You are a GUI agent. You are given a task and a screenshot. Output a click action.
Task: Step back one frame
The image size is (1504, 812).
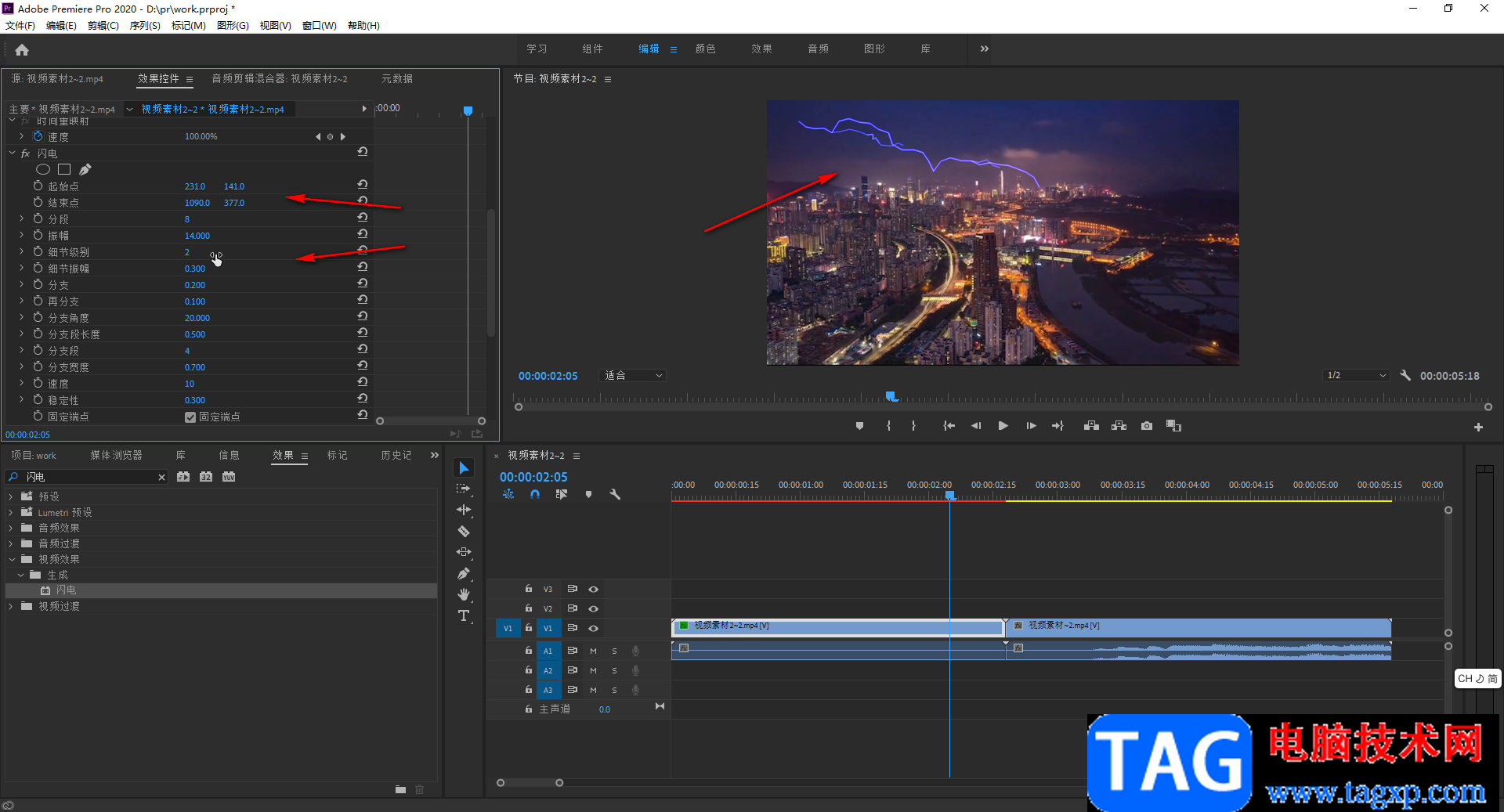pos(976,426)
